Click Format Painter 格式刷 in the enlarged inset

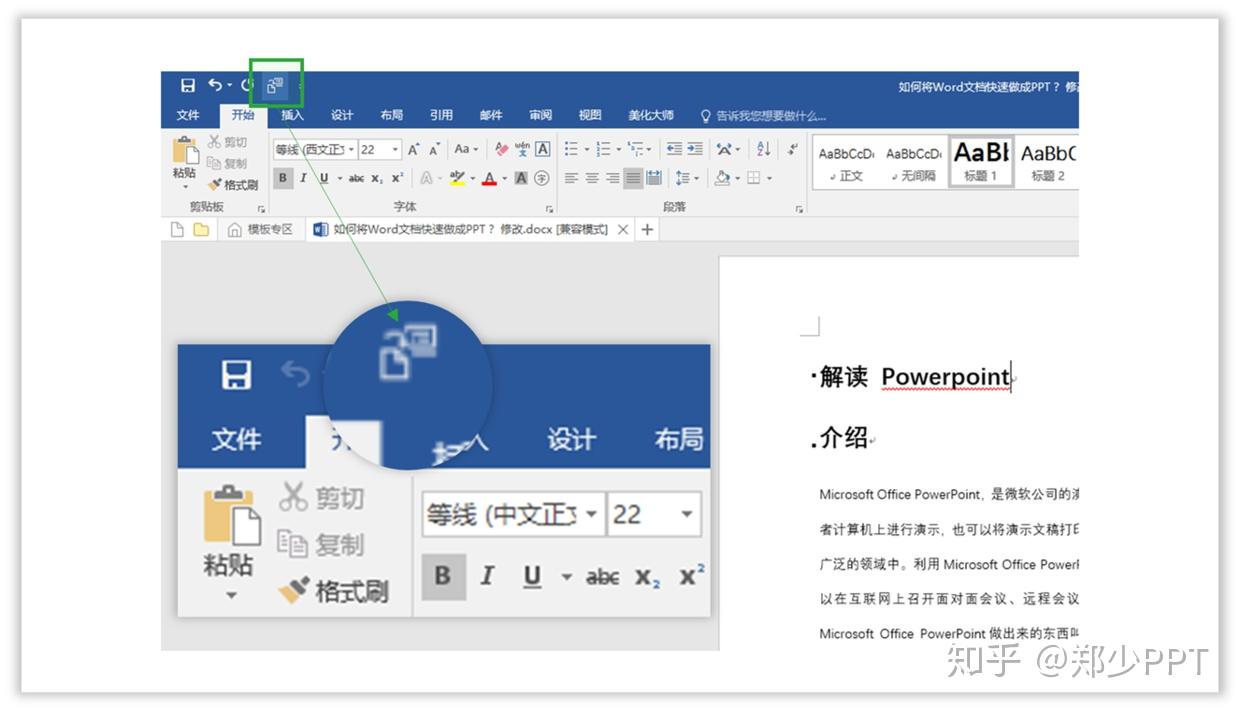point(333,591)
